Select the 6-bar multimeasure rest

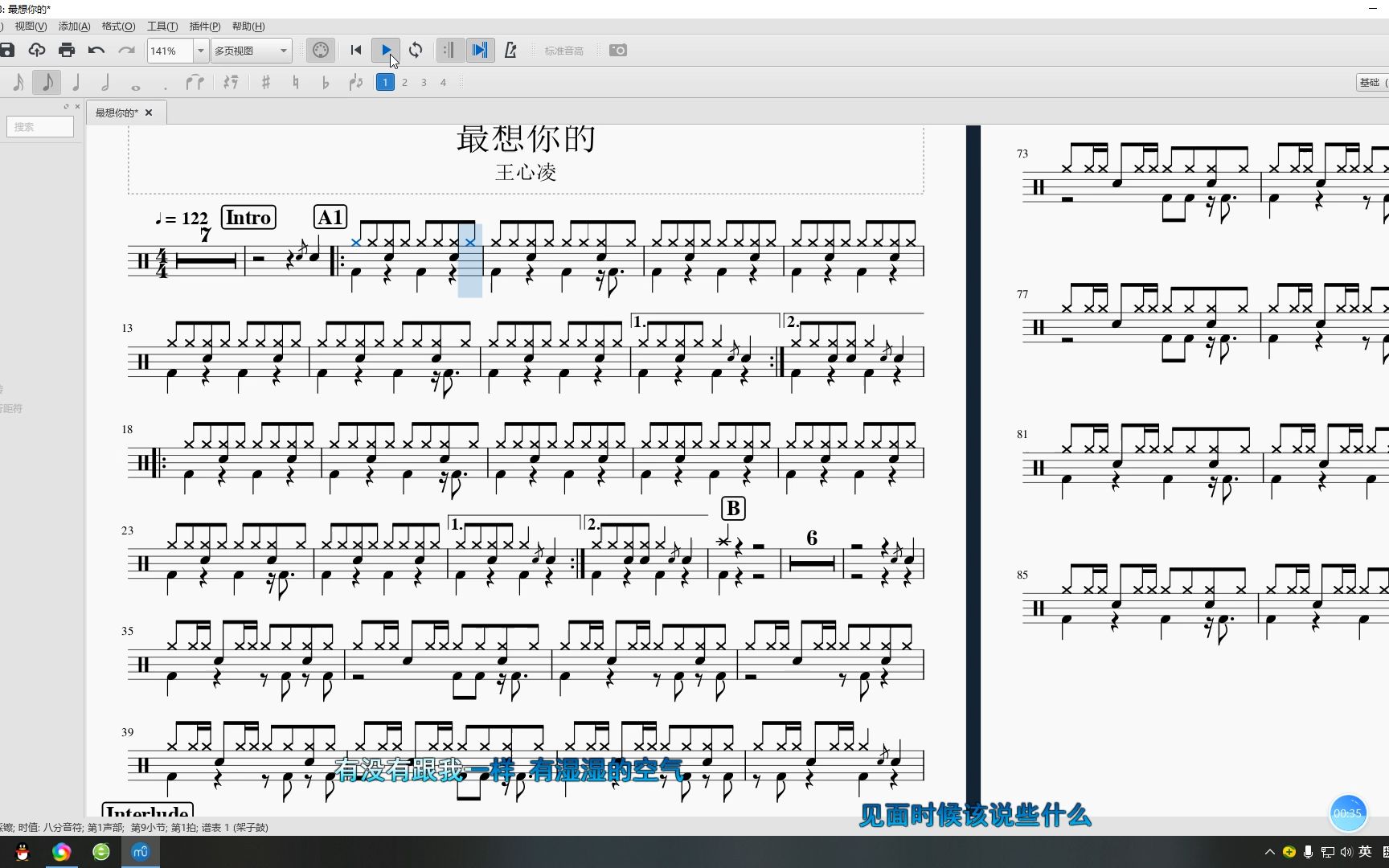(x=812, y=563)
